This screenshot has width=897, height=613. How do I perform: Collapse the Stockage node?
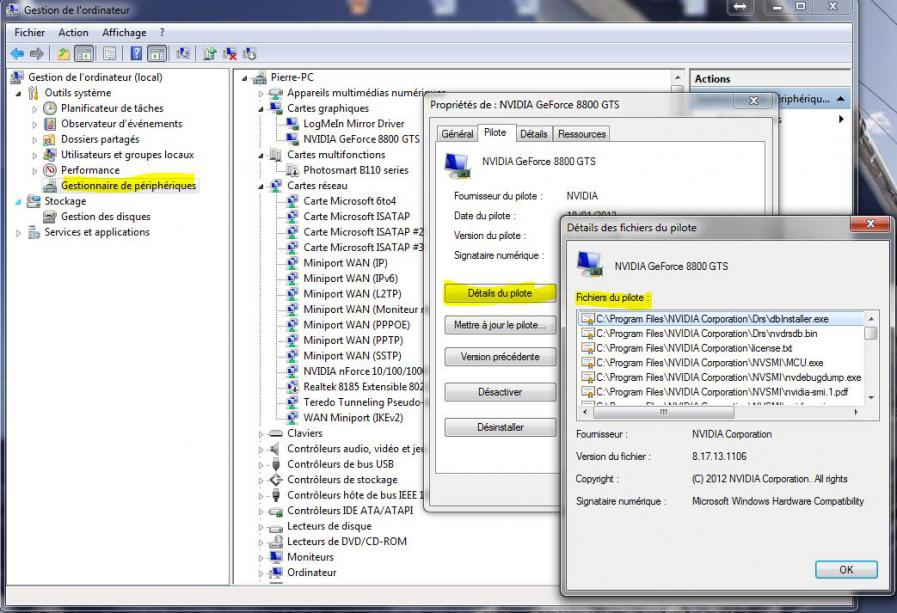(18, 202)
